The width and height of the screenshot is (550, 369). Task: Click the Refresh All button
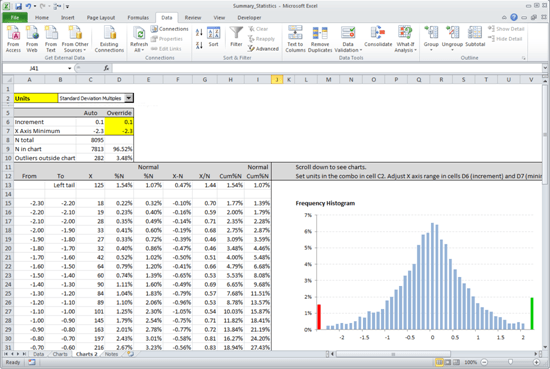[x=139, y=39]
